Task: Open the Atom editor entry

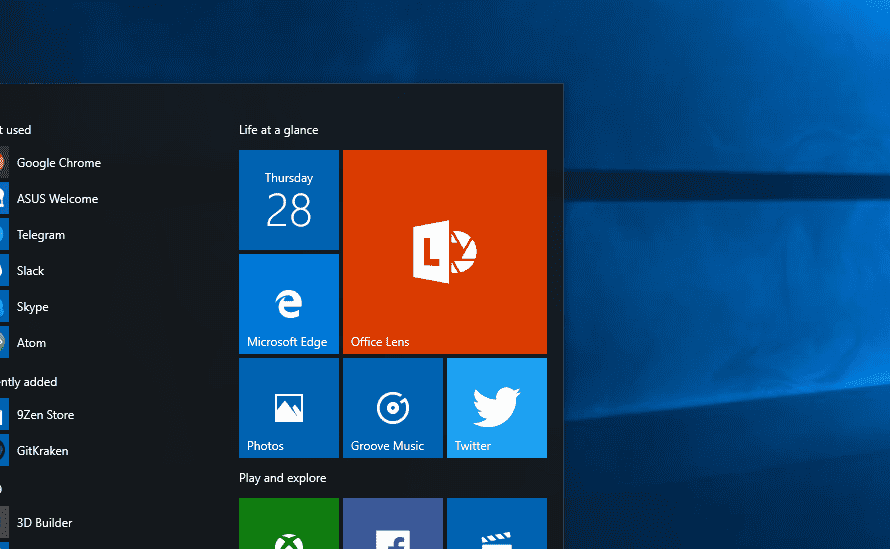Action: click(x=31, y=343)
